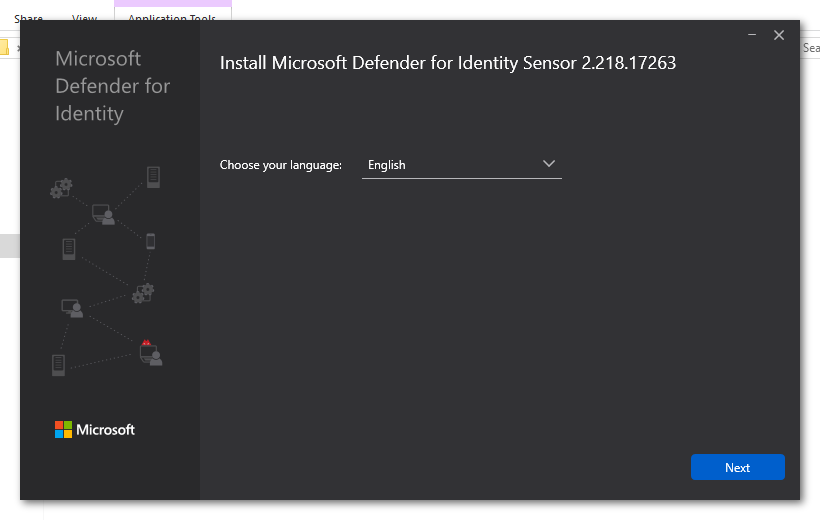Open Application Tools tab in File Explorer

(x=172, y=16)
